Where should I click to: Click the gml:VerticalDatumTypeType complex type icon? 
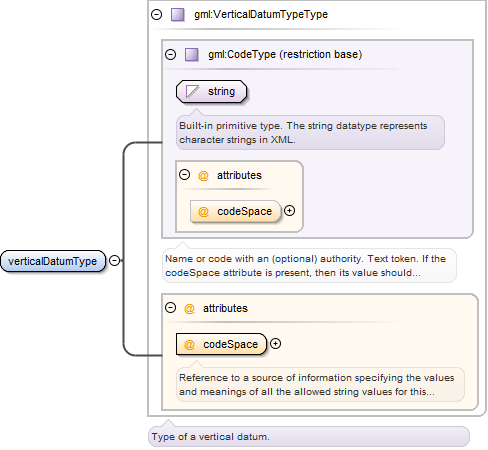click(178, 15)
